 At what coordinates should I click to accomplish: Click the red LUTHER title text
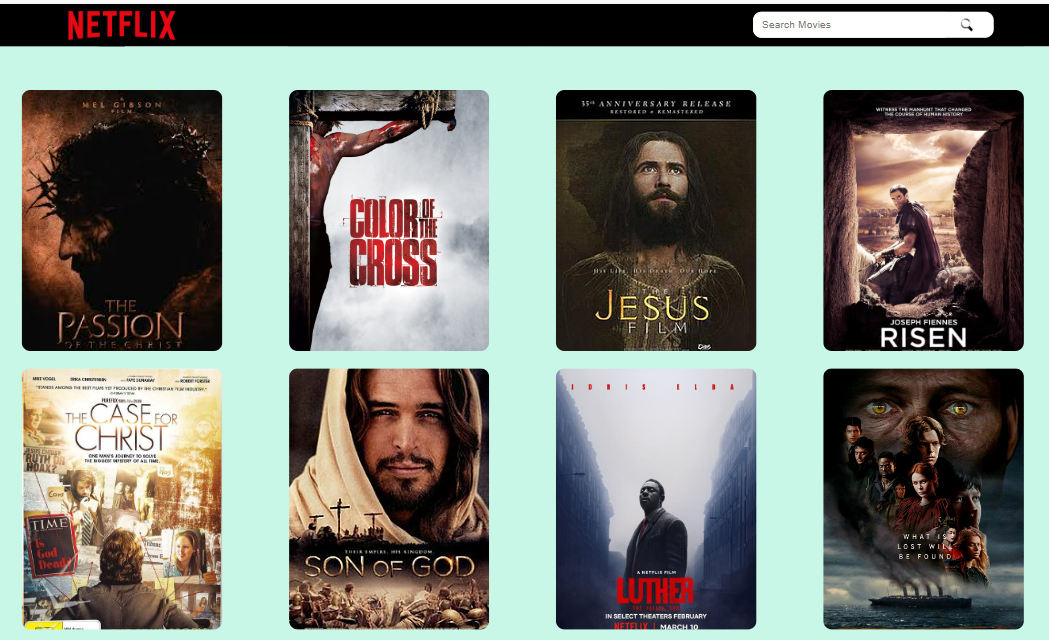[656, 591]
